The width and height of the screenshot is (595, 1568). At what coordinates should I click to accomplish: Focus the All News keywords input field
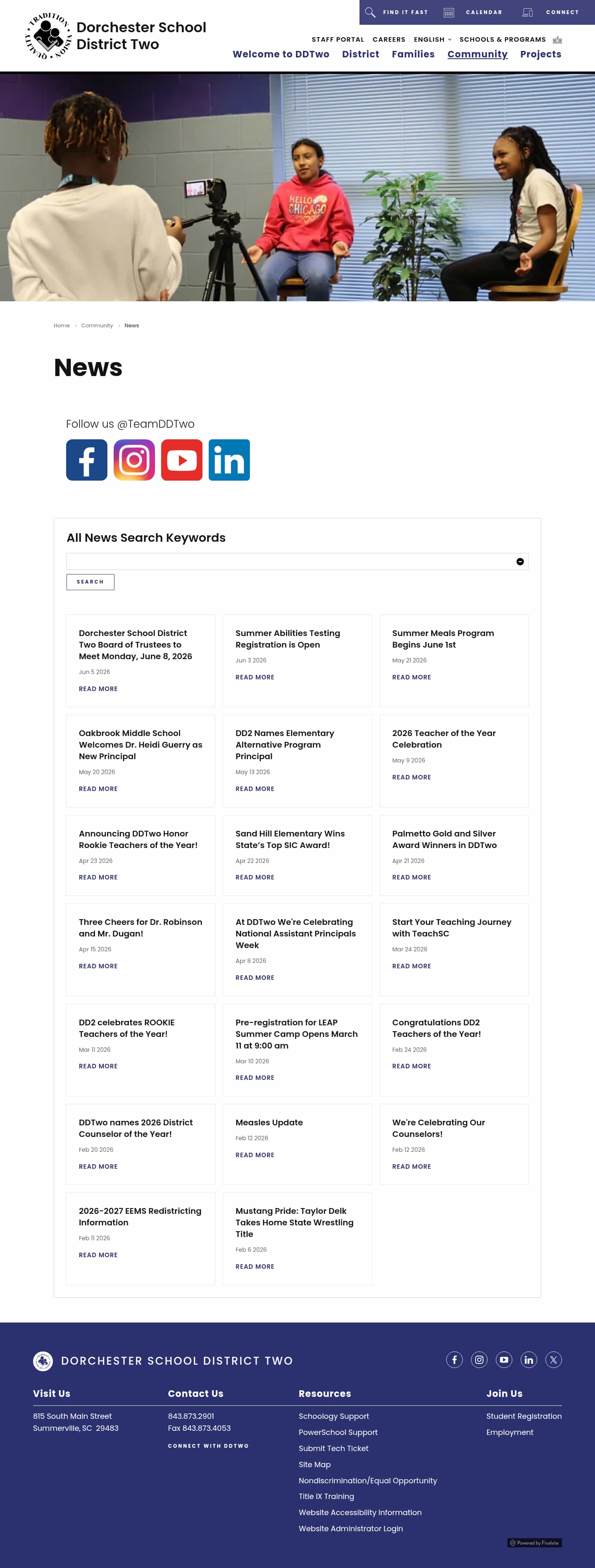tap(291, 562)
